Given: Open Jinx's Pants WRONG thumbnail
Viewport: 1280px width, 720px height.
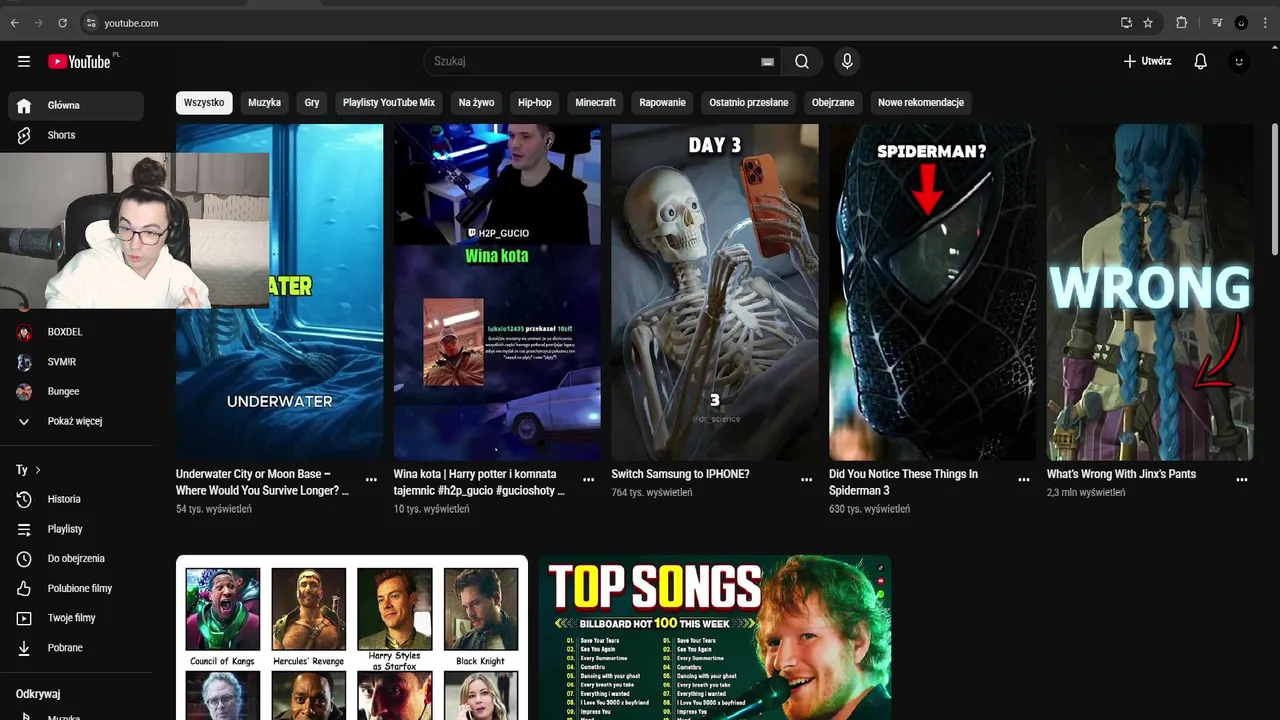Looking at the screenshot, I should (x=1150, y=292).
